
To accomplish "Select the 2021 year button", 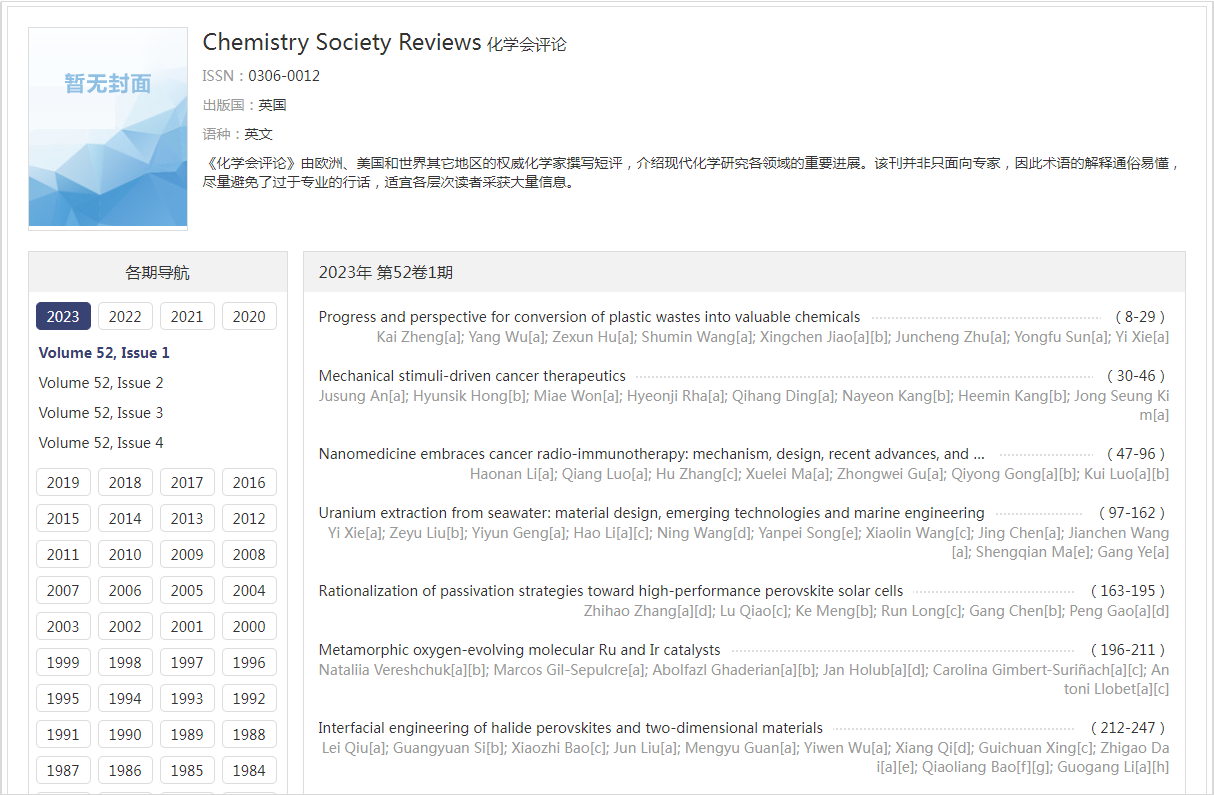I will tap(187, 316).
